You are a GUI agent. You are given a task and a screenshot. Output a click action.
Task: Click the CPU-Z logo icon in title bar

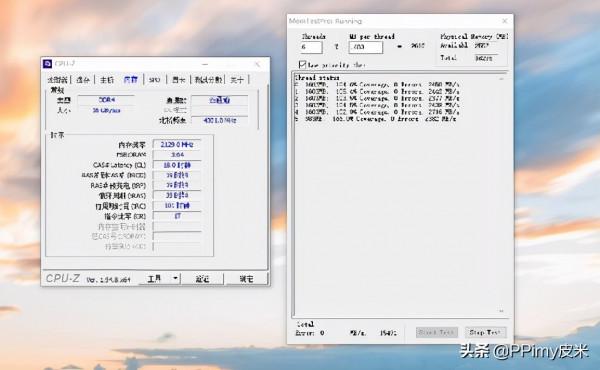[x=47, y=64]
